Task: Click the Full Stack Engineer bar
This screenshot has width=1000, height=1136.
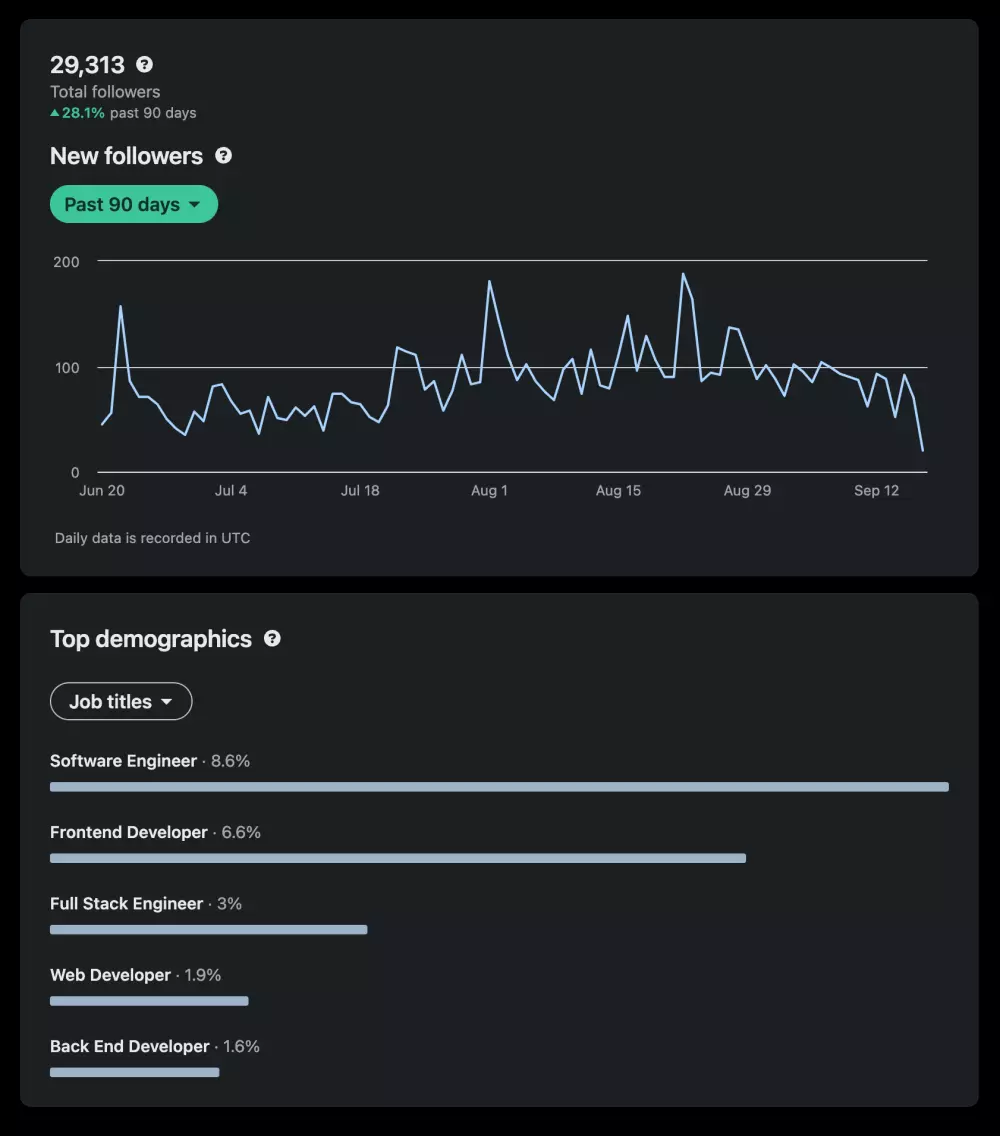Action: (x=208, y=930)
